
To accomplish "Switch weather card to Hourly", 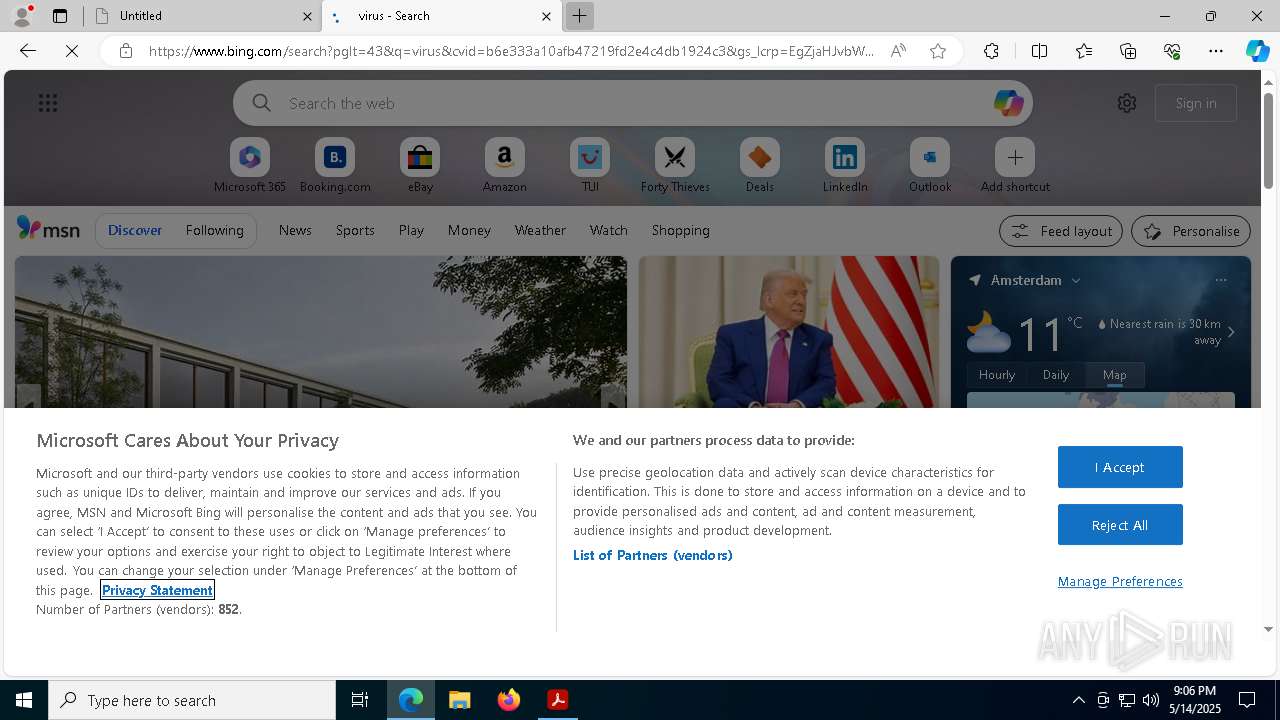I will pos(997,375).
